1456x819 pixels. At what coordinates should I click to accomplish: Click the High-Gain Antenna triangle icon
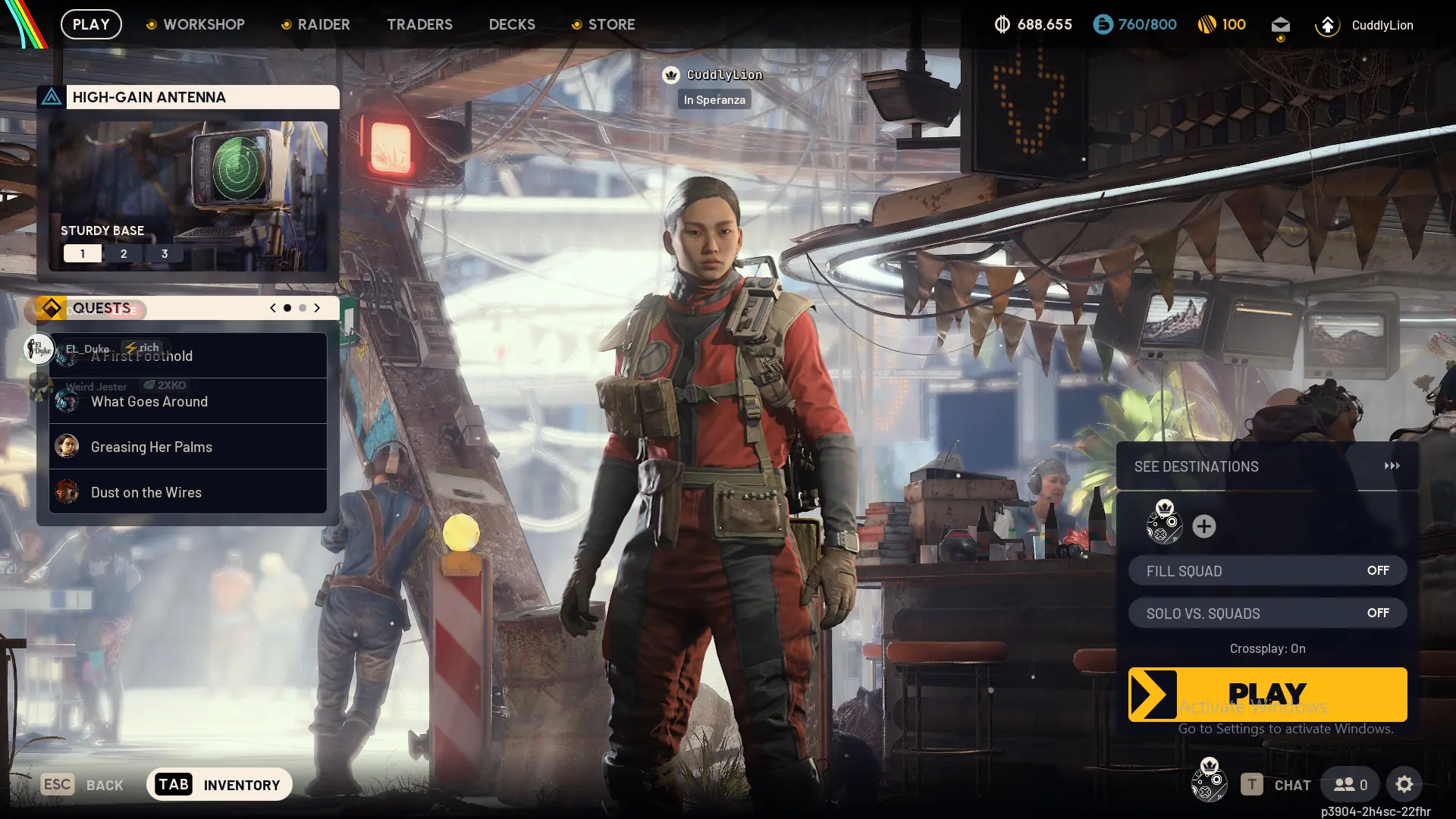[x=52, y=97]
